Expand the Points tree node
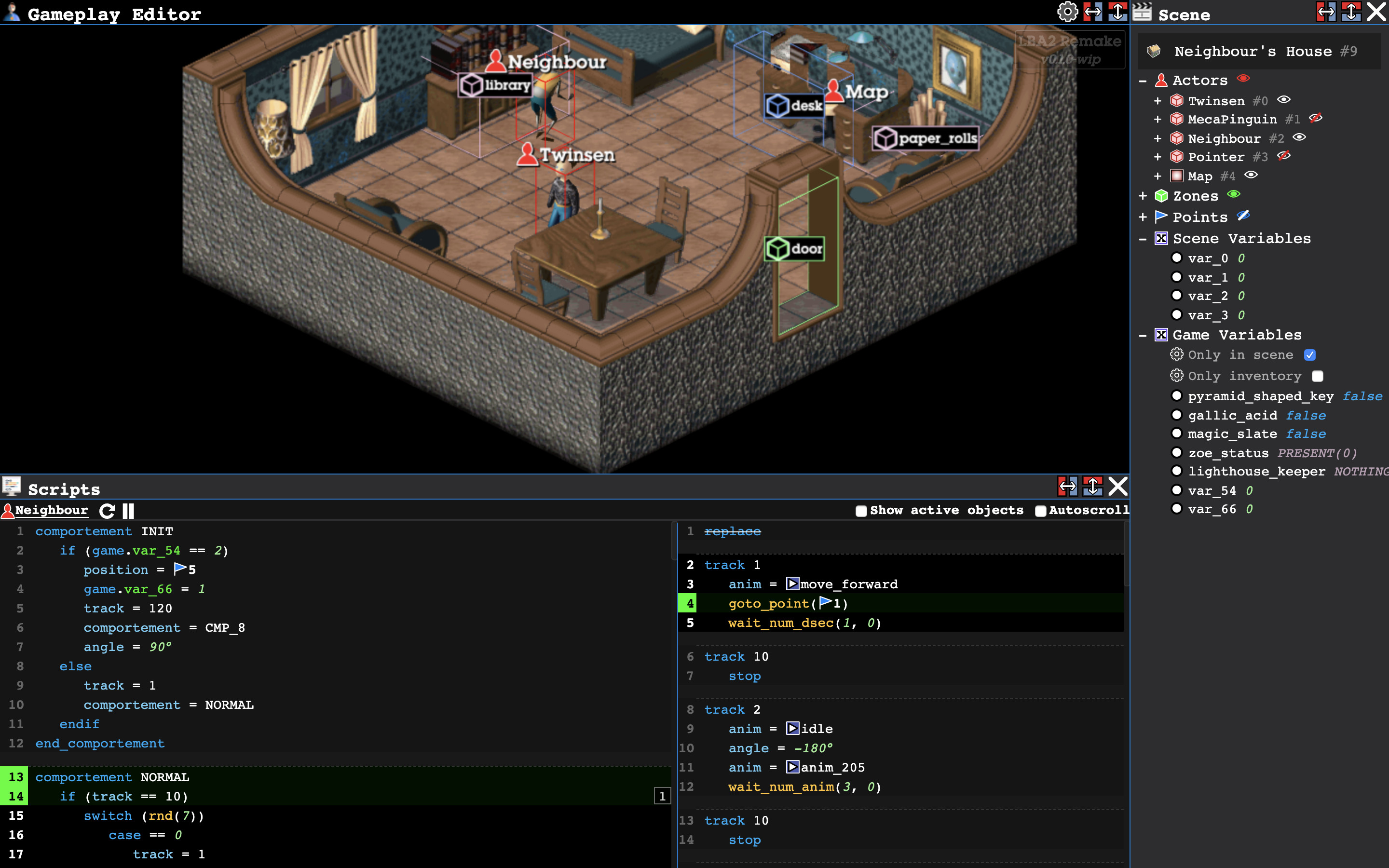 [x=1143, y=217]
